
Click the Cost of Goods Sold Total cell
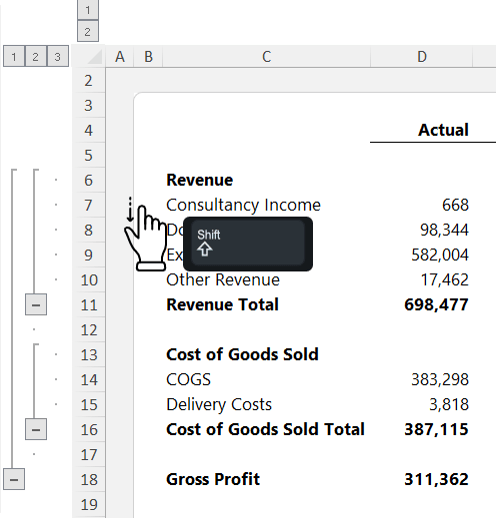(265, 429)
